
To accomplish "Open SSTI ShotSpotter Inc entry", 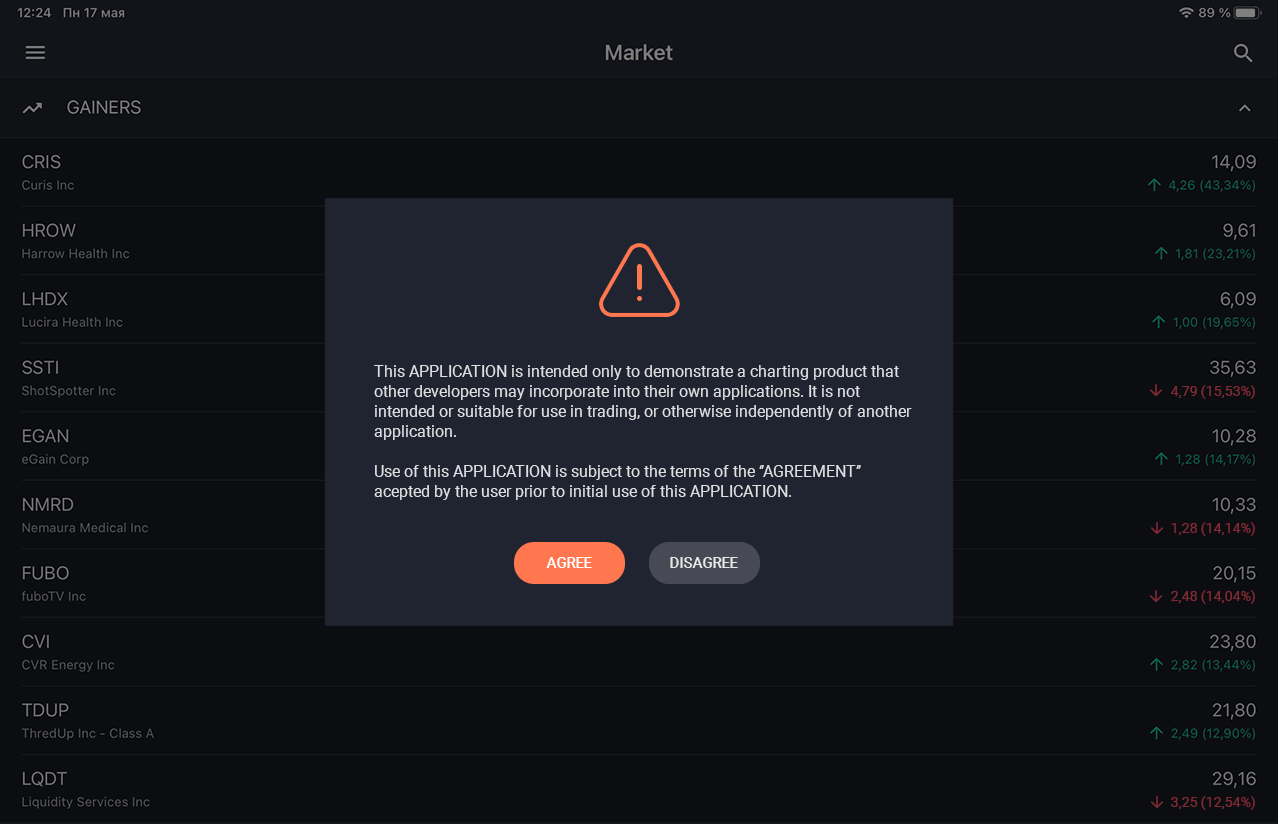I will point(639,378).
